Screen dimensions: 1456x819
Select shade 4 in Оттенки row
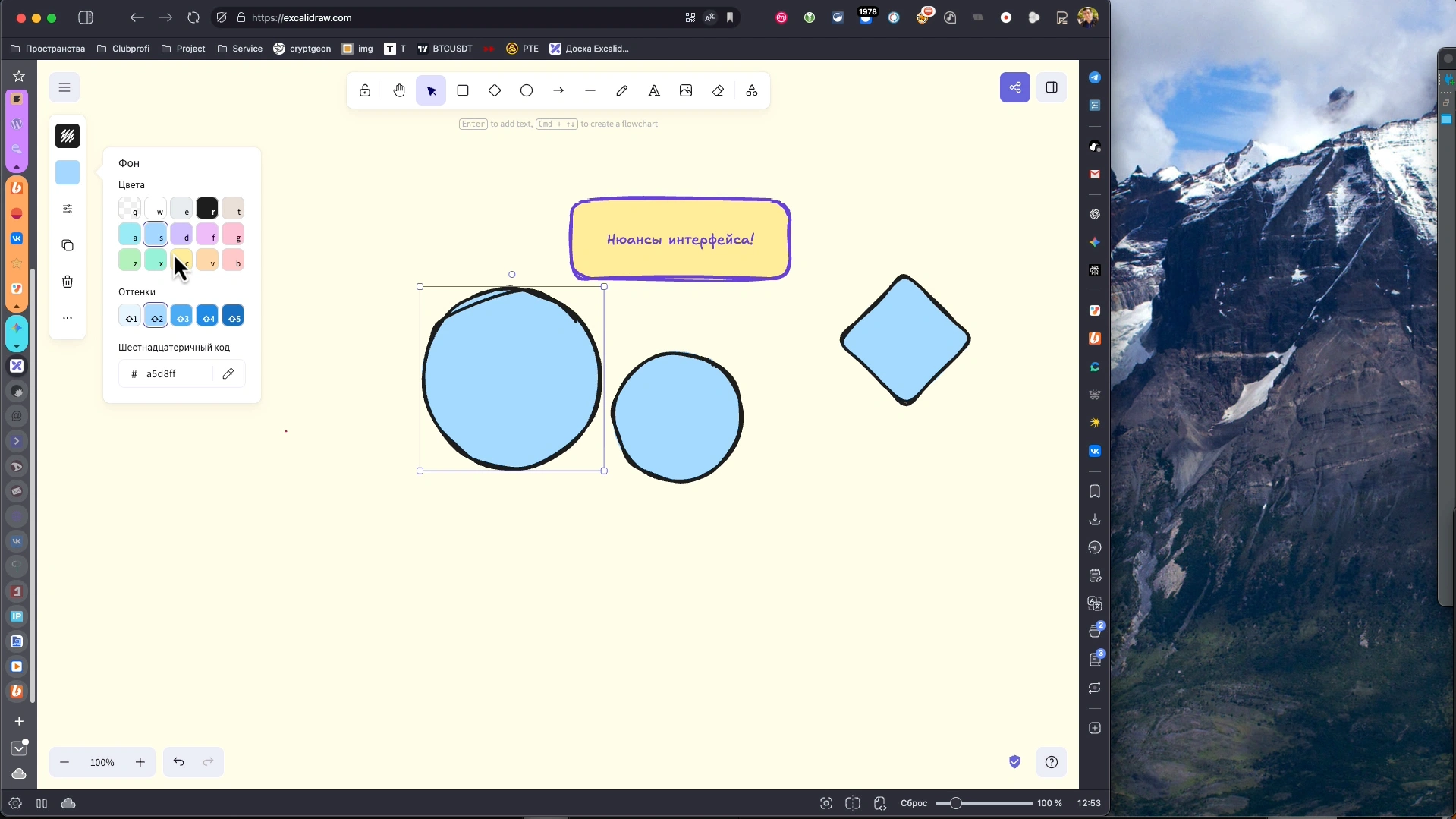207,316
